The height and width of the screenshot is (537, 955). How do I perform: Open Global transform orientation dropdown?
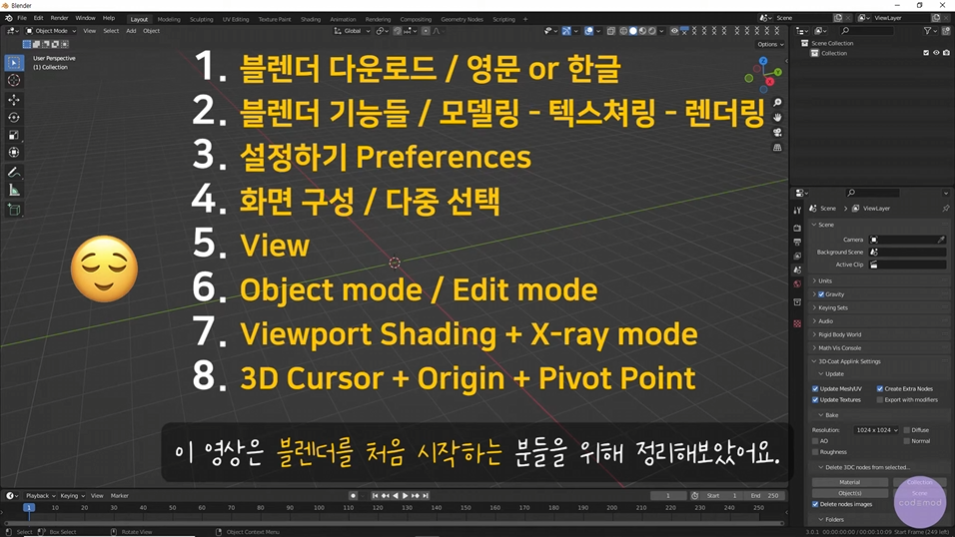coord(353,31)
